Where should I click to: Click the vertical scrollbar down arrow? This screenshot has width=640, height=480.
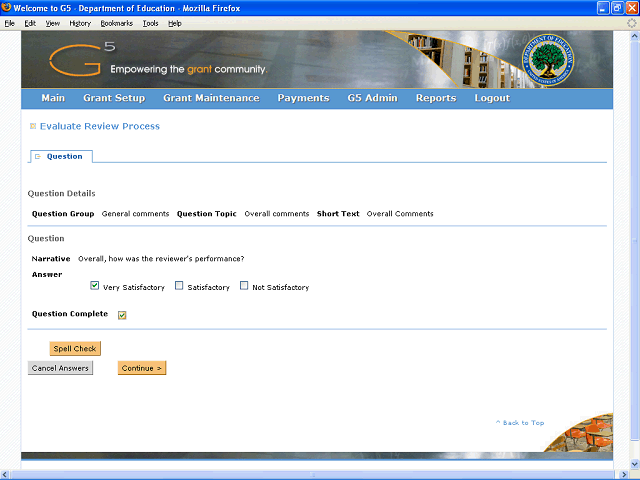634,464
